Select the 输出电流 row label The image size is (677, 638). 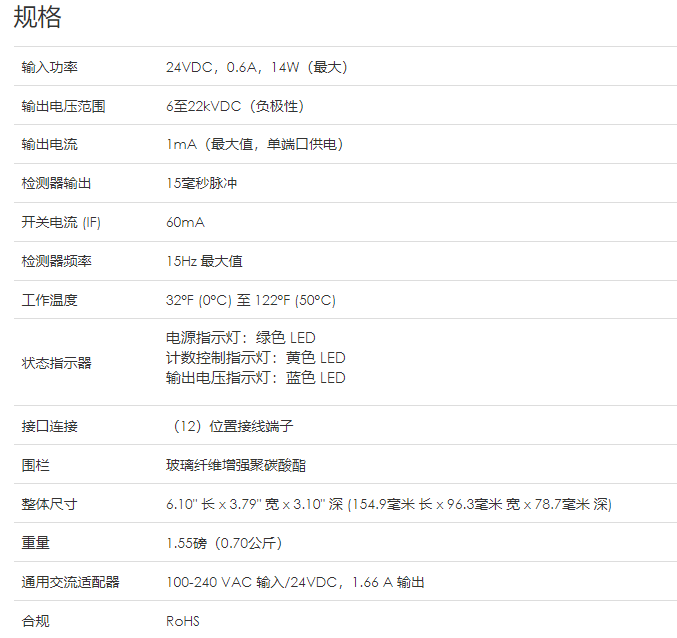tap(50, 144)
